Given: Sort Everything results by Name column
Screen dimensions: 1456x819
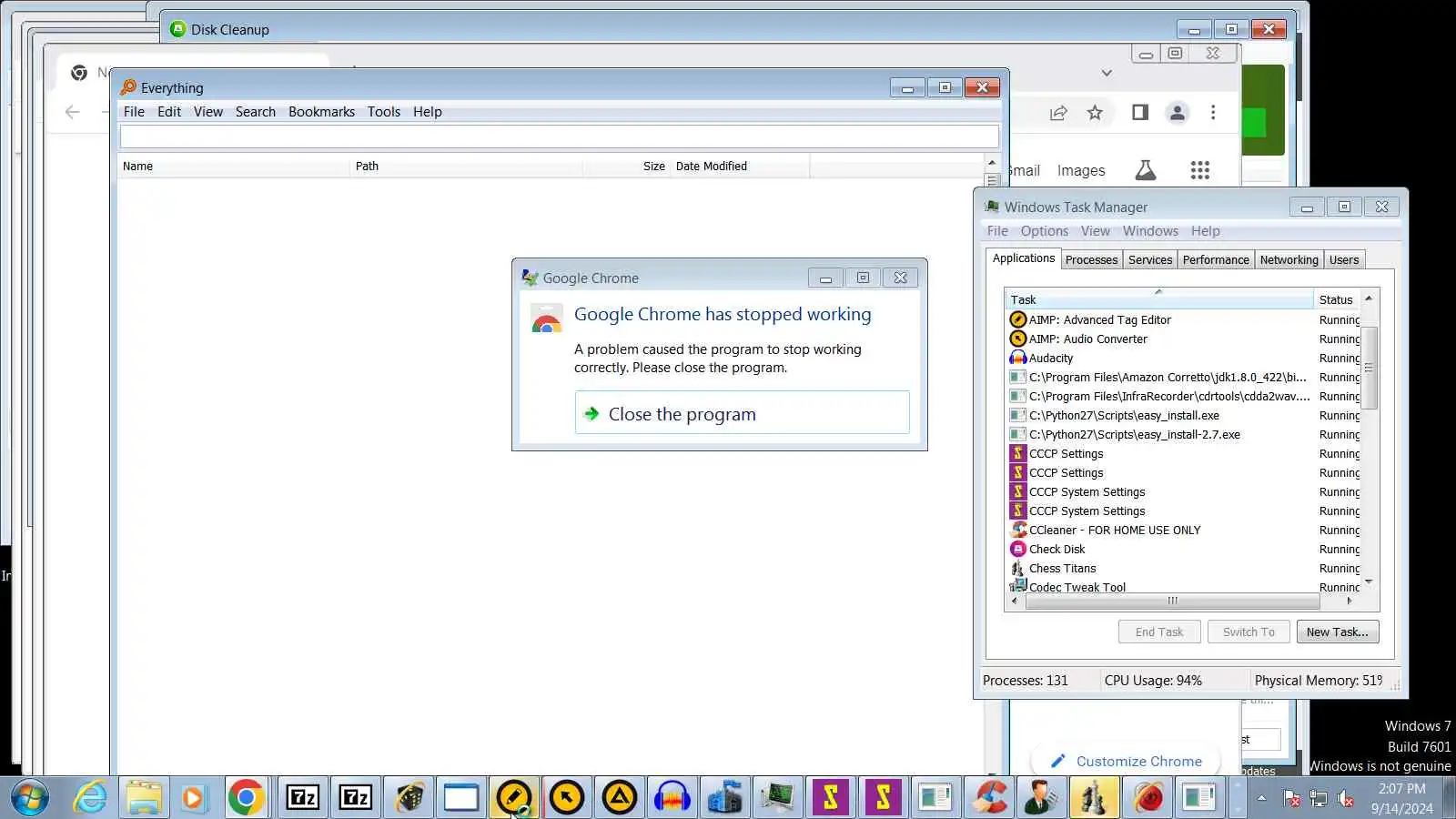Looking at the screenshot, I should 234,167.
